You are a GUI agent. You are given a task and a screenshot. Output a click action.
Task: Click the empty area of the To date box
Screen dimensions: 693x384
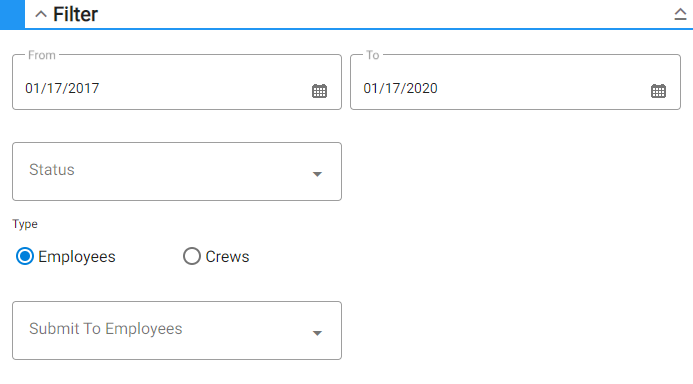point(544,88)
